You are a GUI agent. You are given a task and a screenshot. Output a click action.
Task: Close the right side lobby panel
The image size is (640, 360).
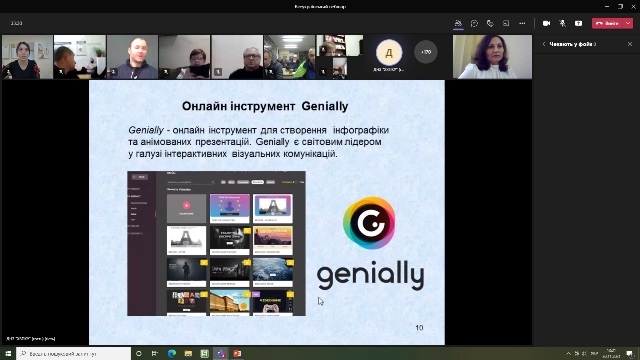[x=630, y=44]
